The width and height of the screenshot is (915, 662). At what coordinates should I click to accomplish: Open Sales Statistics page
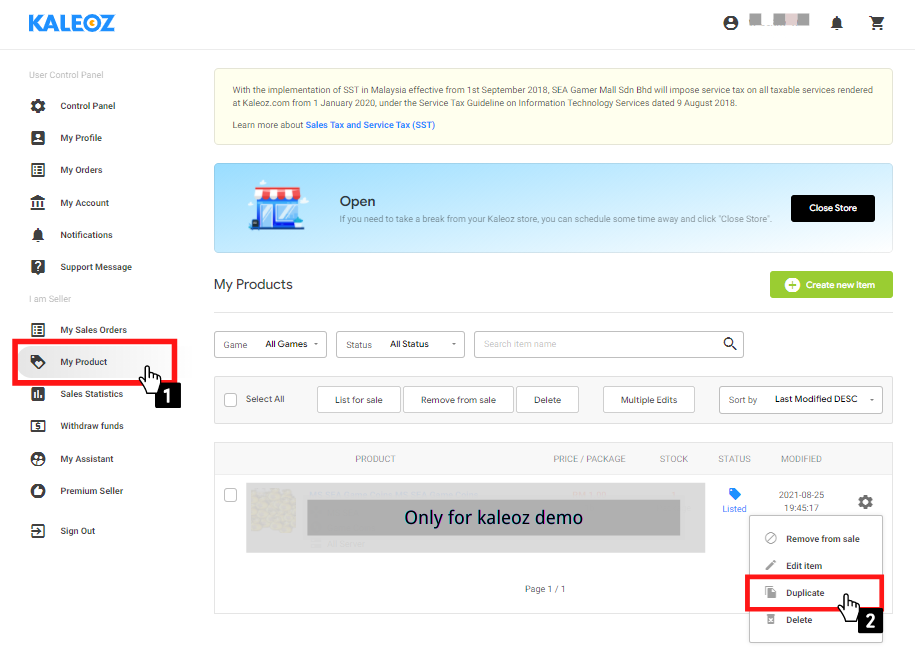[92, 394]
